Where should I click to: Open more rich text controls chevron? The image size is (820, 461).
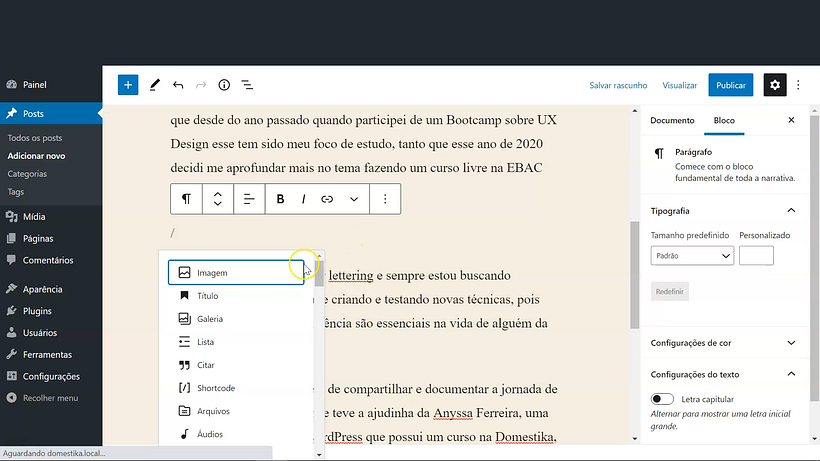click(x=354, y=199)
